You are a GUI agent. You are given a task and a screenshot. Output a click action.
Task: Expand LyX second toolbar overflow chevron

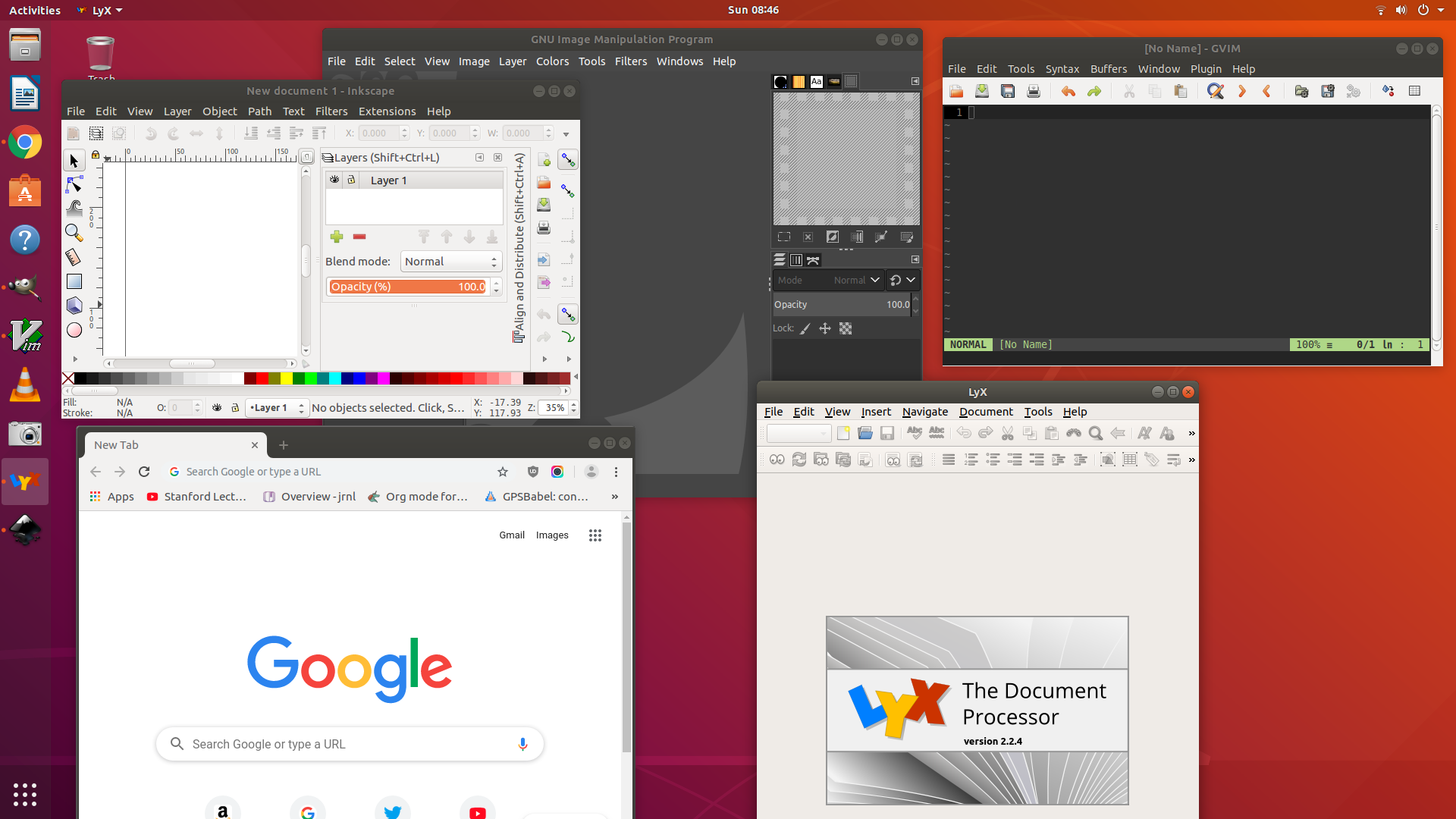click(1191, 460)
